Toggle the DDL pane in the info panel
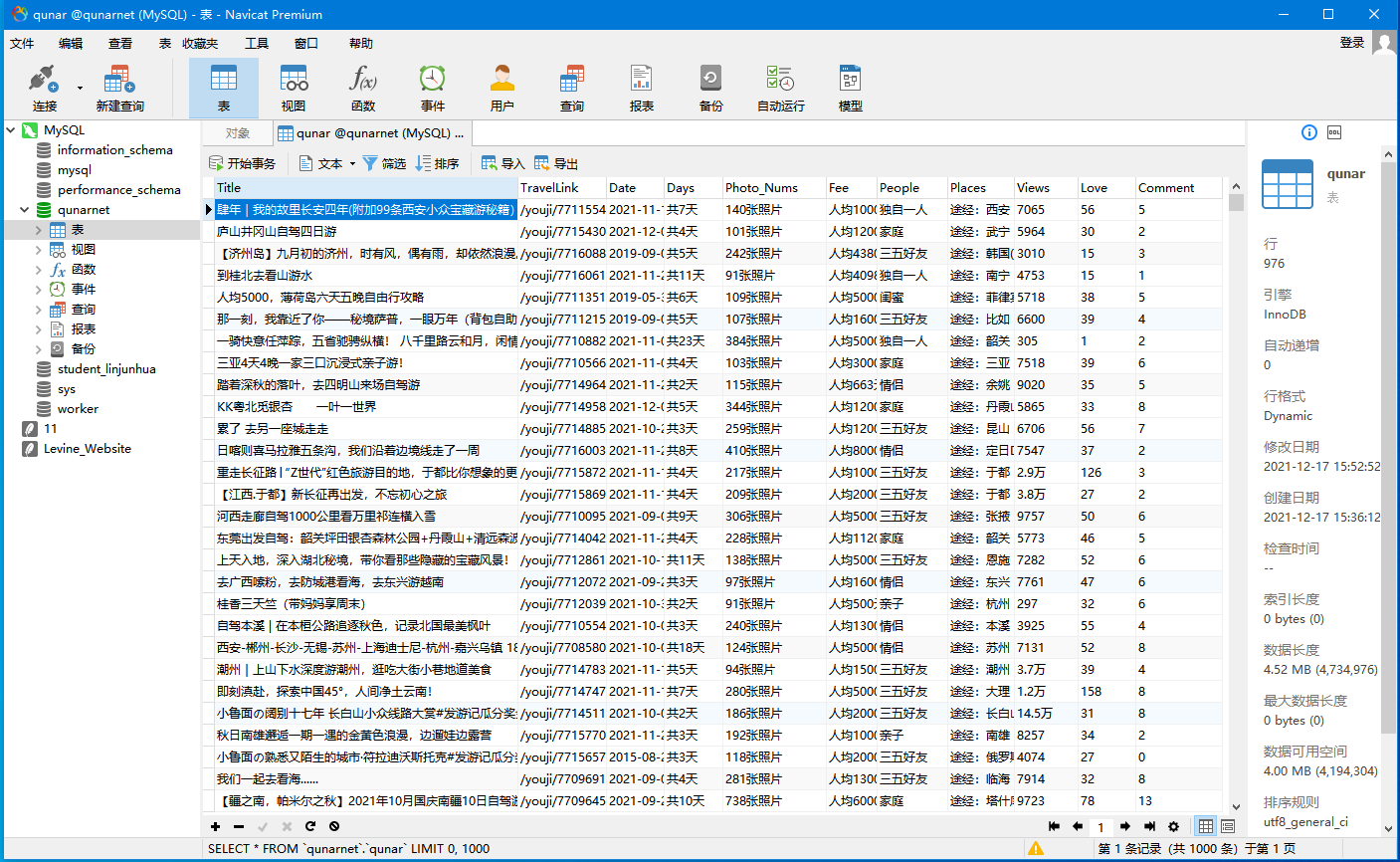 click(x=1333, y=133)
